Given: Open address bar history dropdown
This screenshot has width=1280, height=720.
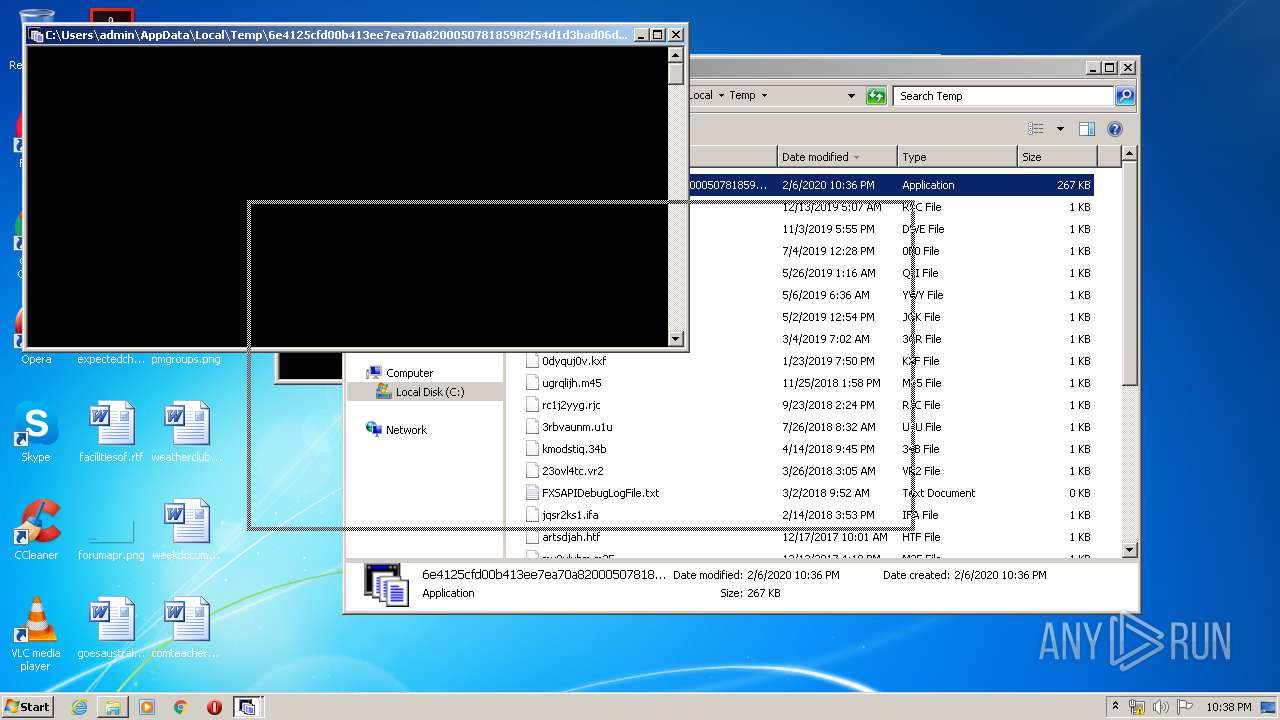Looking at the screenshot, I should (851, 96).
